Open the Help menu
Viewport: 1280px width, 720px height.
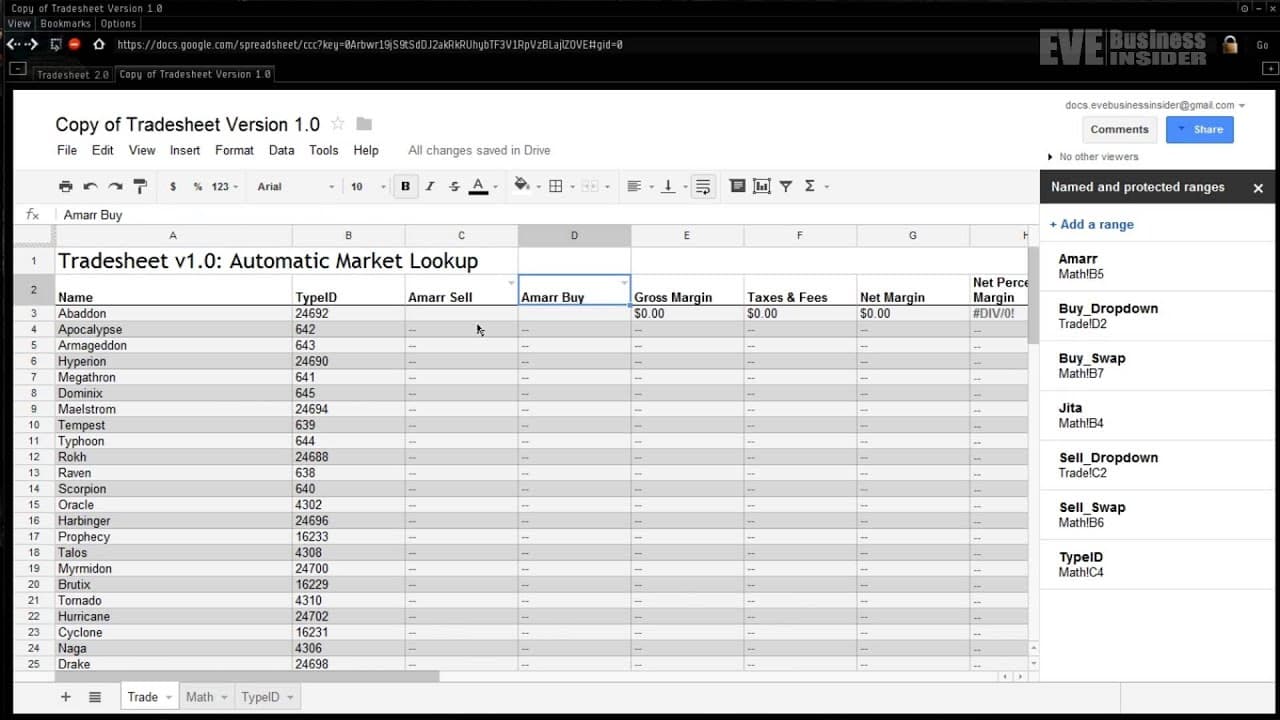tap(366, 150)
